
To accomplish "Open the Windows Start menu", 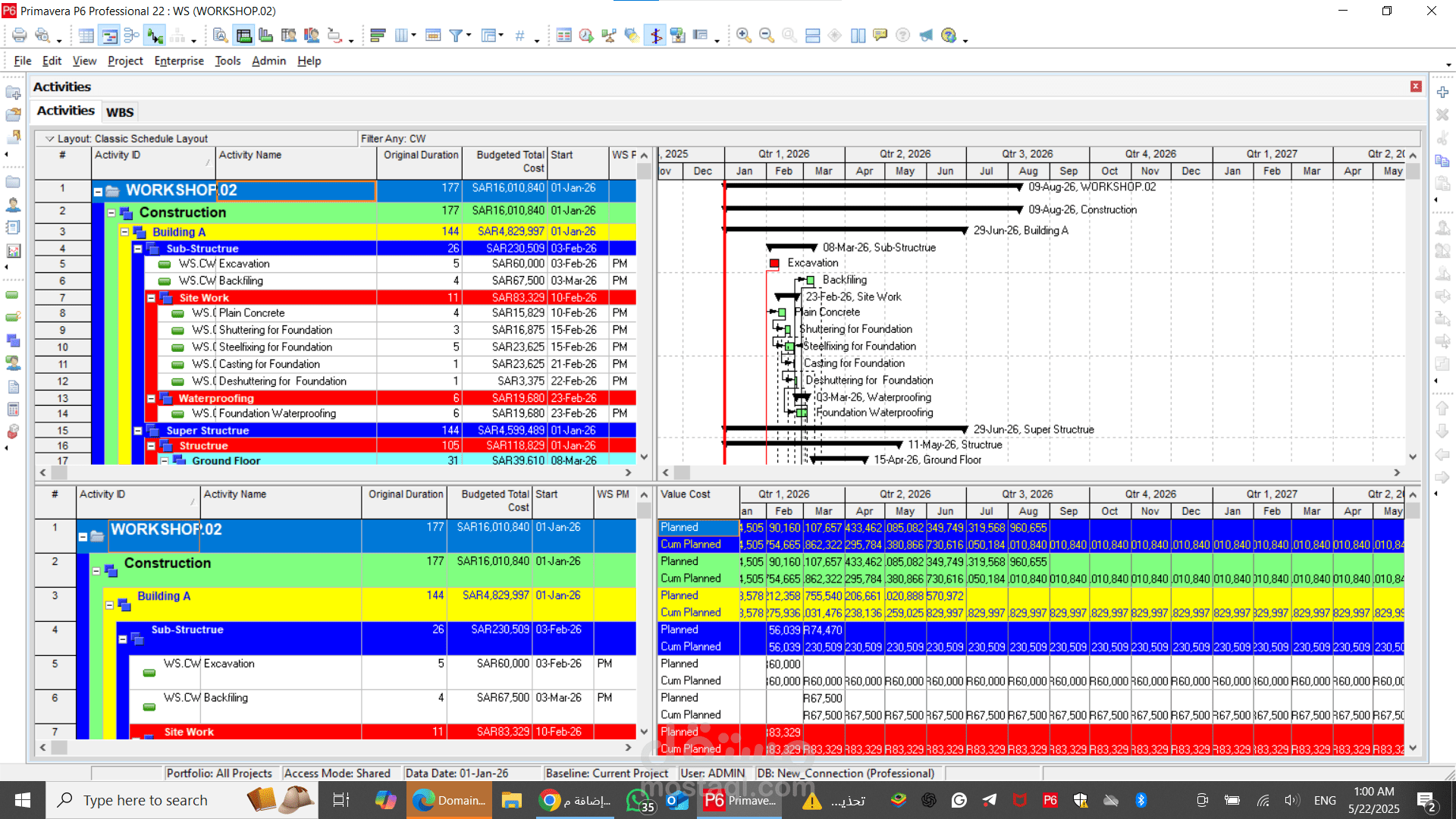I will point(23,800).
